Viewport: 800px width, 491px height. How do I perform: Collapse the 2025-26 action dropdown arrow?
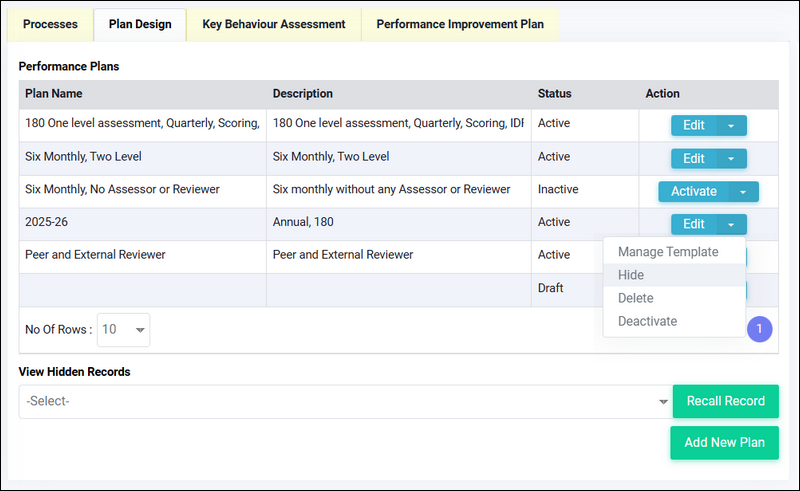[x=731, y=225]
